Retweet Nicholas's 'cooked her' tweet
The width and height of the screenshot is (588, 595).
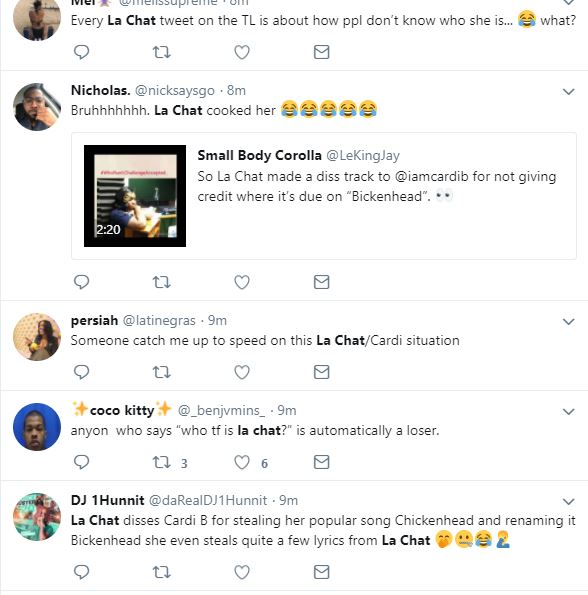point(162,282)
